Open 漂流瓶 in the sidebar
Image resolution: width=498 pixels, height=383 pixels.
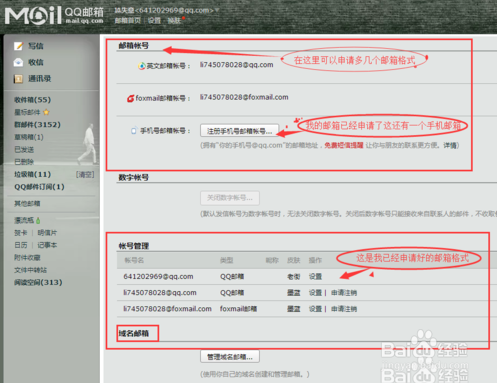click(x=24, y=220)
